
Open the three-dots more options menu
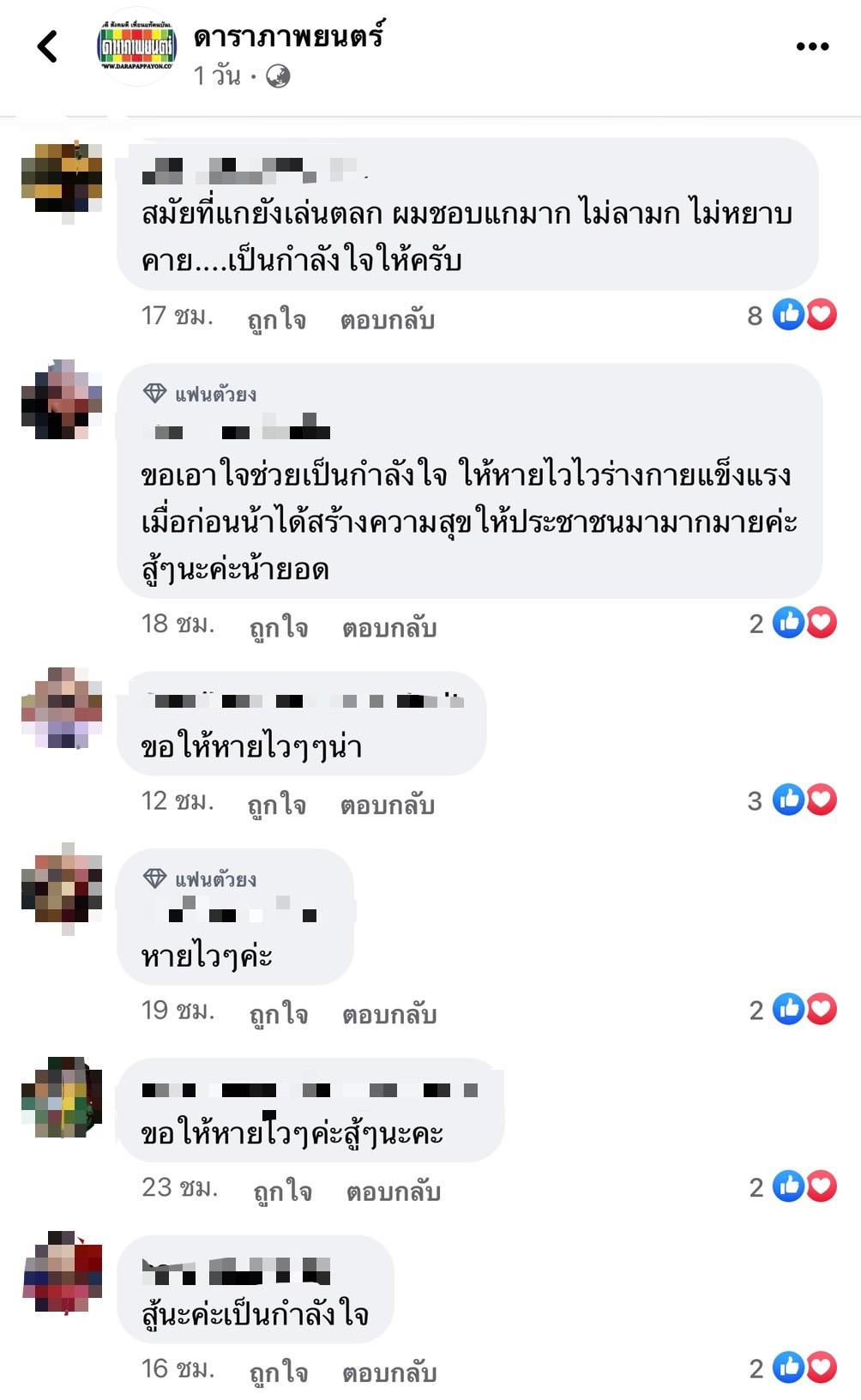pyautogui.click(x=812, y=46)
